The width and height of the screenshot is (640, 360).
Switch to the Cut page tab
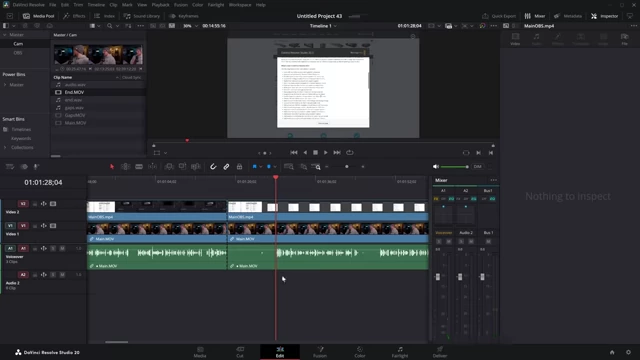pyautogui.click(x=240, y=352)
